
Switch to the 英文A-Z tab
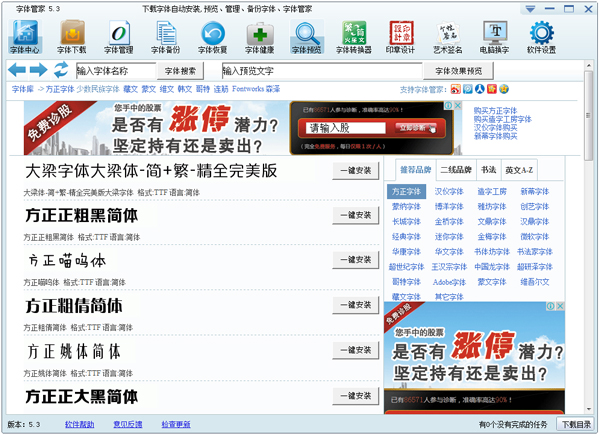[x=519, y=170]
